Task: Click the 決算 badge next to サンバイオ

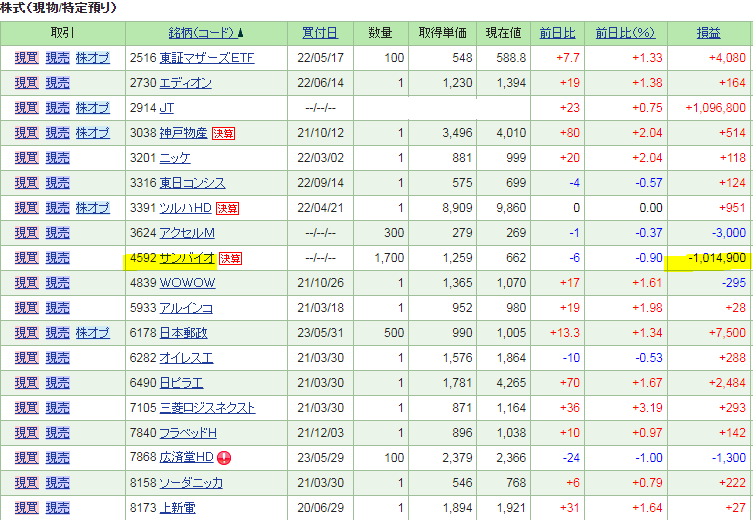Action: point(231,258)
